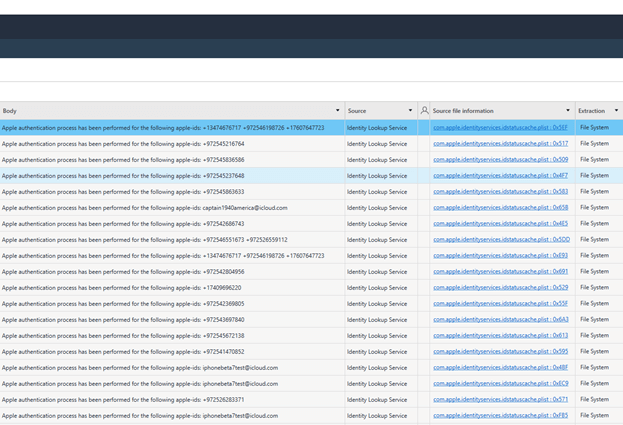The height and width of the screenshot is (425, 623).
Task: Open the Body column filter dropdown
Action: (x=337, y=111)
